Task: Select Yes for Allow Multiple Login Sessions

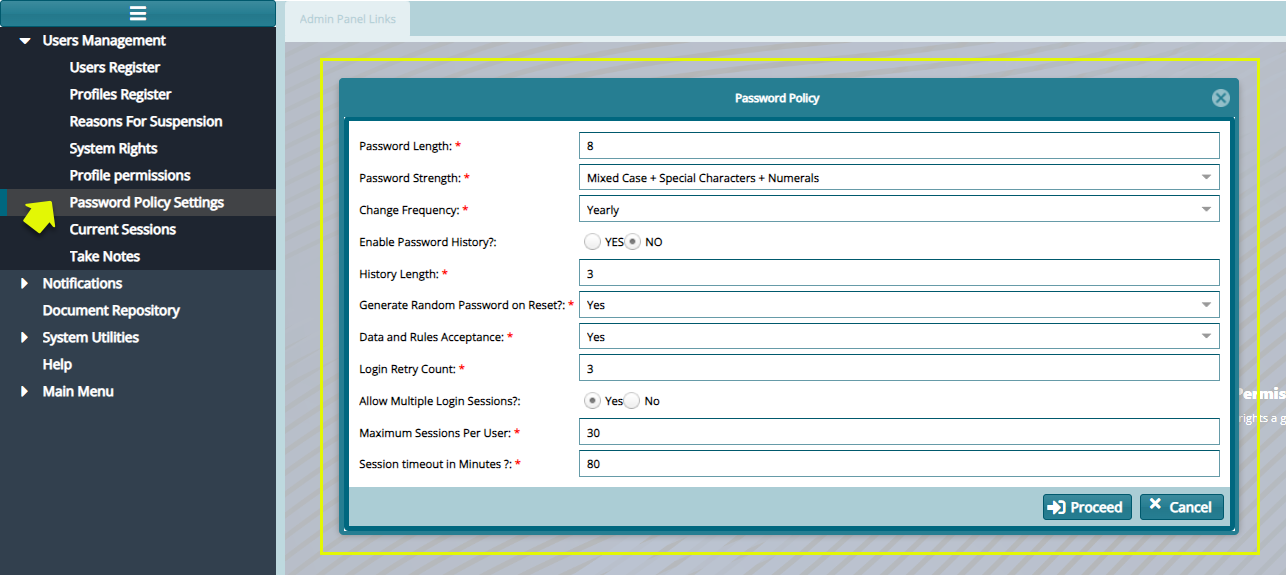Action: click(x=593, y=401)
